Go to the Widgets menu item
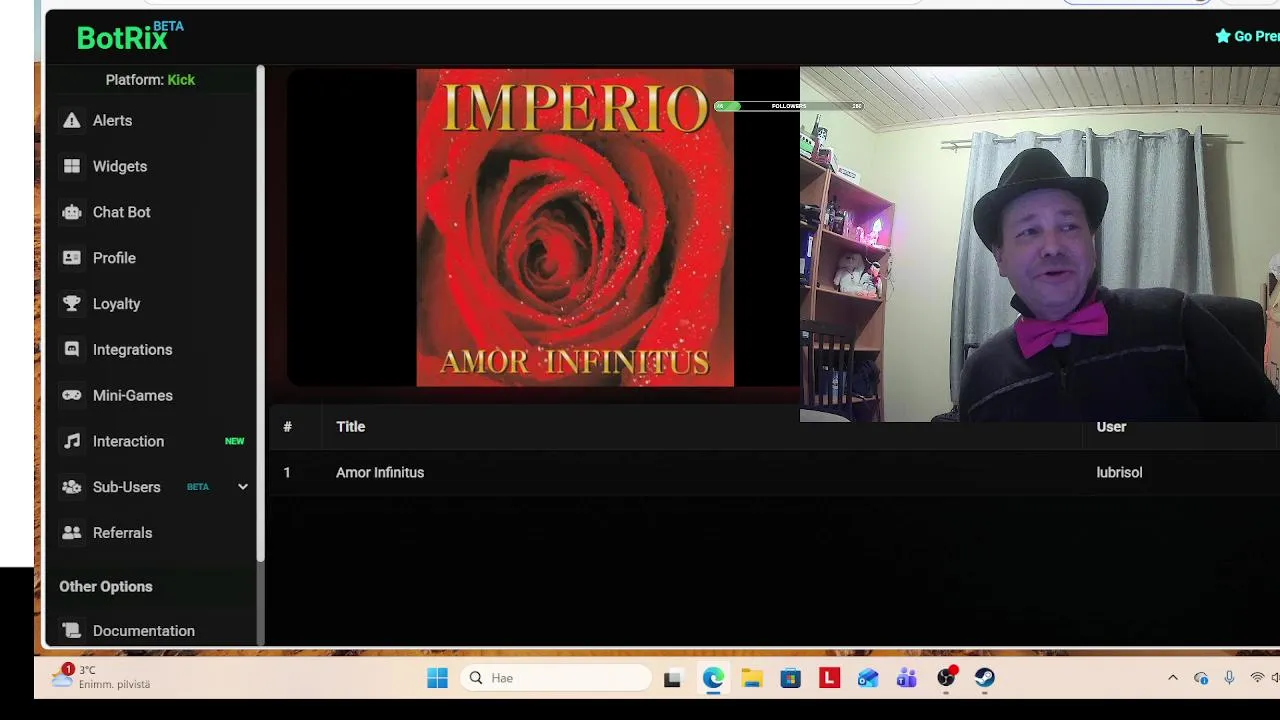This screenshot has width=1280, height=720. [120, 166]
